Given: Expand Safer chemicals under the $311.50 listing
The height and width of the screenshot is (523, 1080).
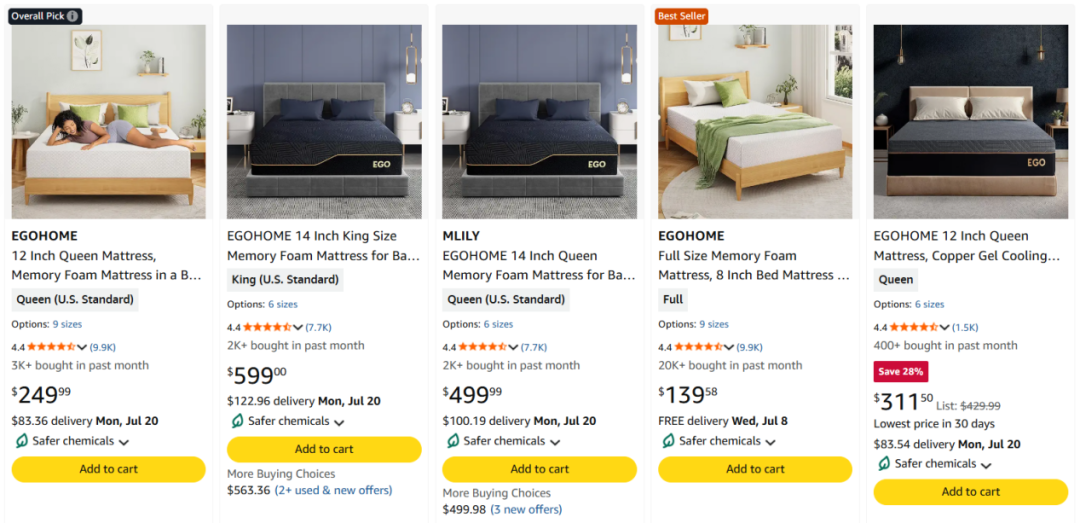Looking at the screenshot, I should pyautogui.click(x=986, y=465).
